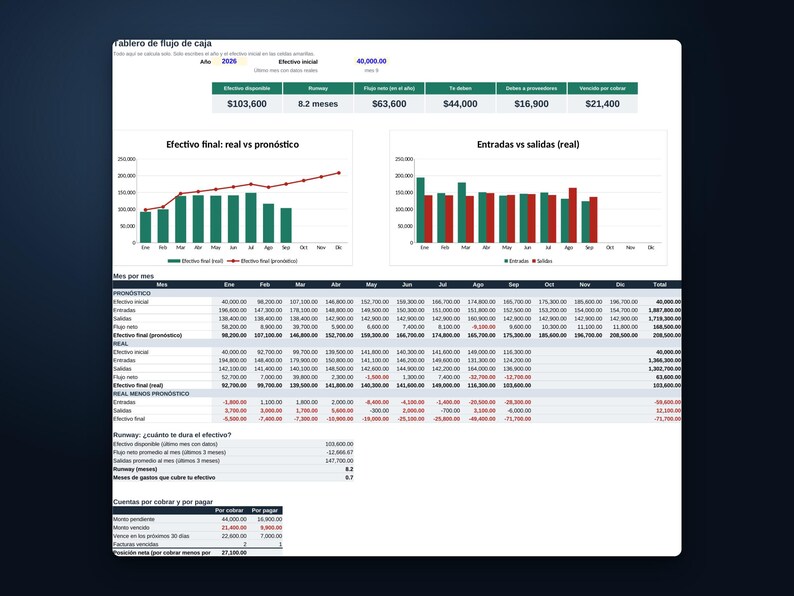The height and width of the screenshot is (596, 794).
Task: Select the $103,600 KPI value
Action: click(247, 104)
